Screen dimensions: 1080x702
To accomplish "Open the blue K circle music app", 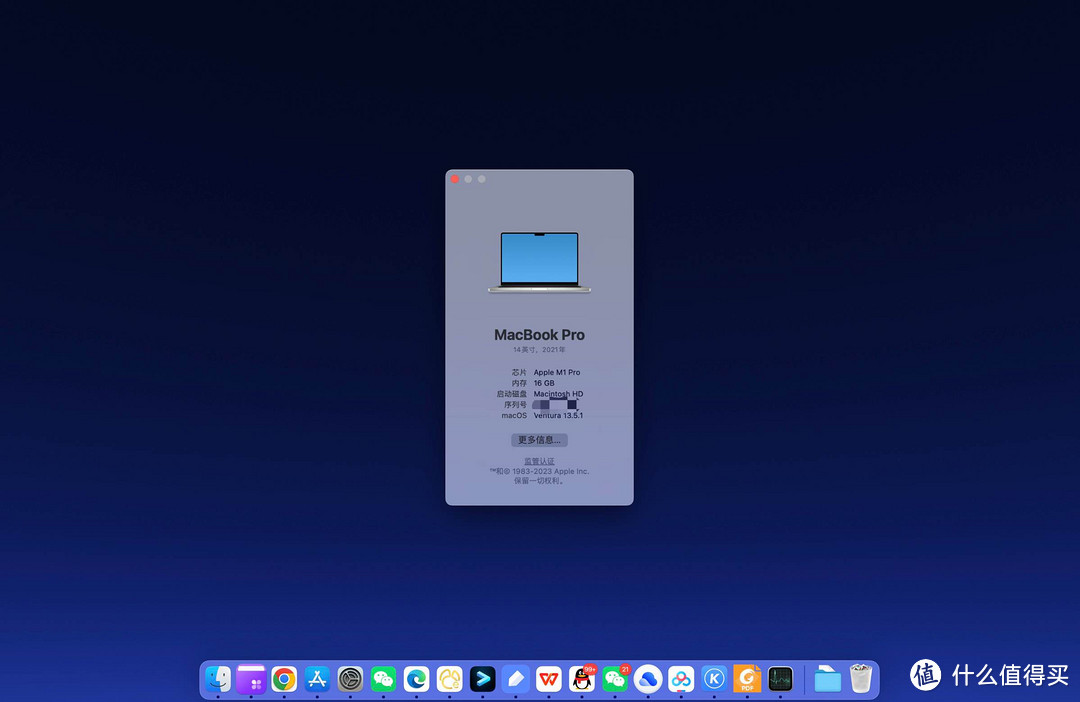I will click(714, 679).
